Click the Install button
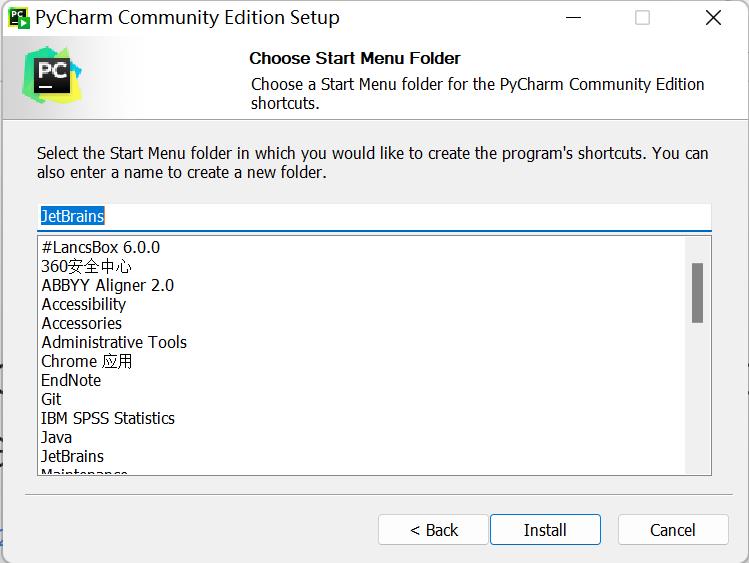The width and height of the screenshot is (749, 563). tap(545, 530)
